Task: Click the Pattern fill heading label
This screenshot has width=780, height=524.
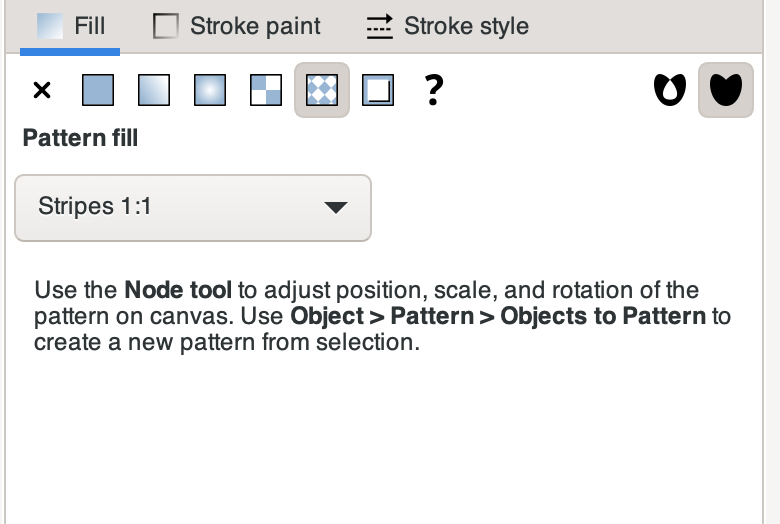Action: (x=80, y=138)
